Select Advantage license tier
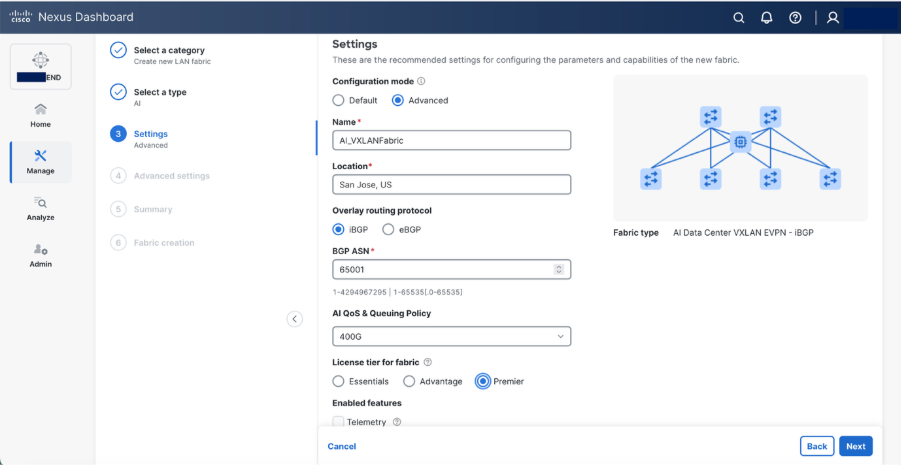Screen dimensions: 901x465 pyautogui.click(x=409, y=381)
